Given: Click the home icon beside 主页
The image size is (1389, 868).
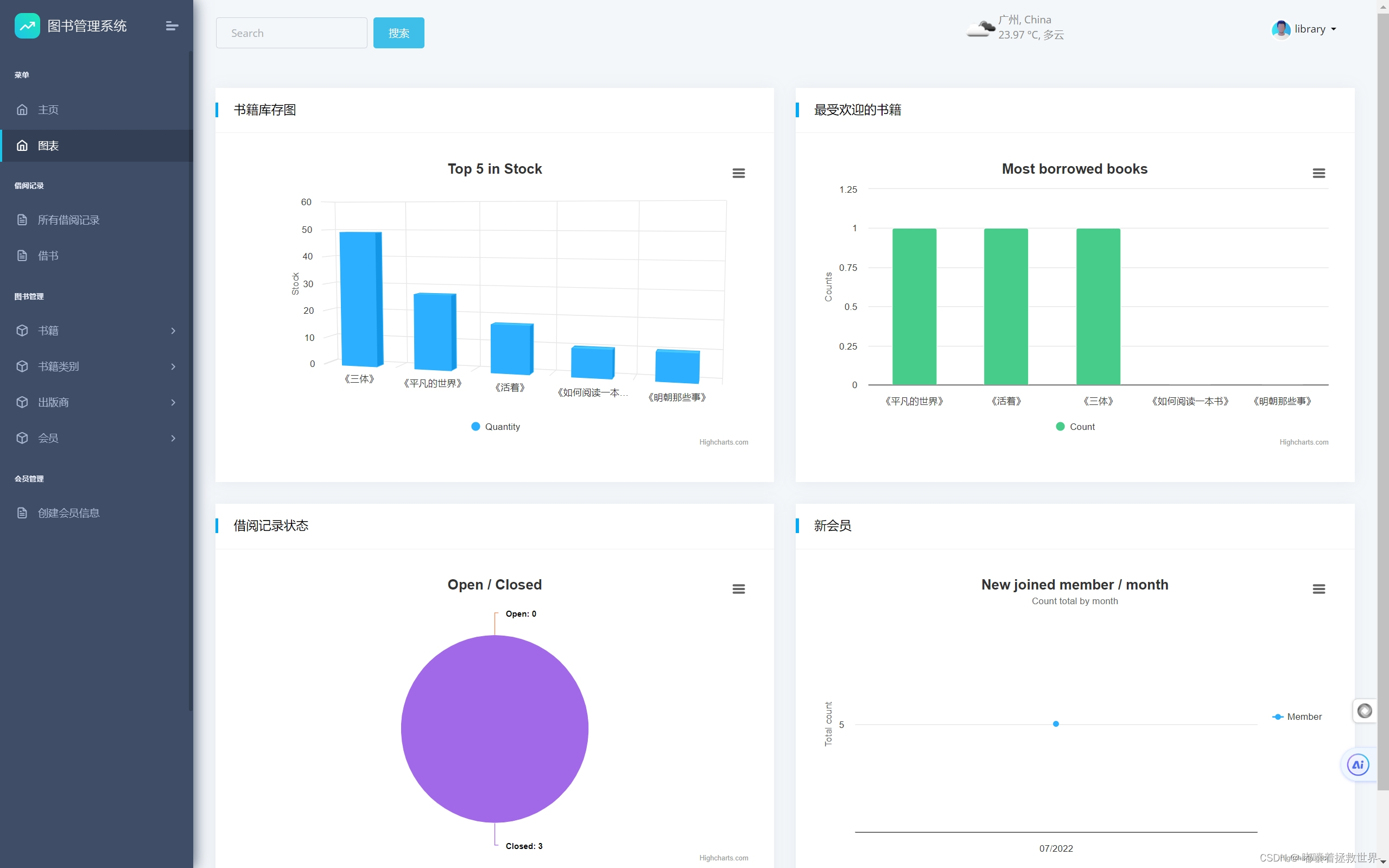Looking at the screenshot, I should 22,110.
